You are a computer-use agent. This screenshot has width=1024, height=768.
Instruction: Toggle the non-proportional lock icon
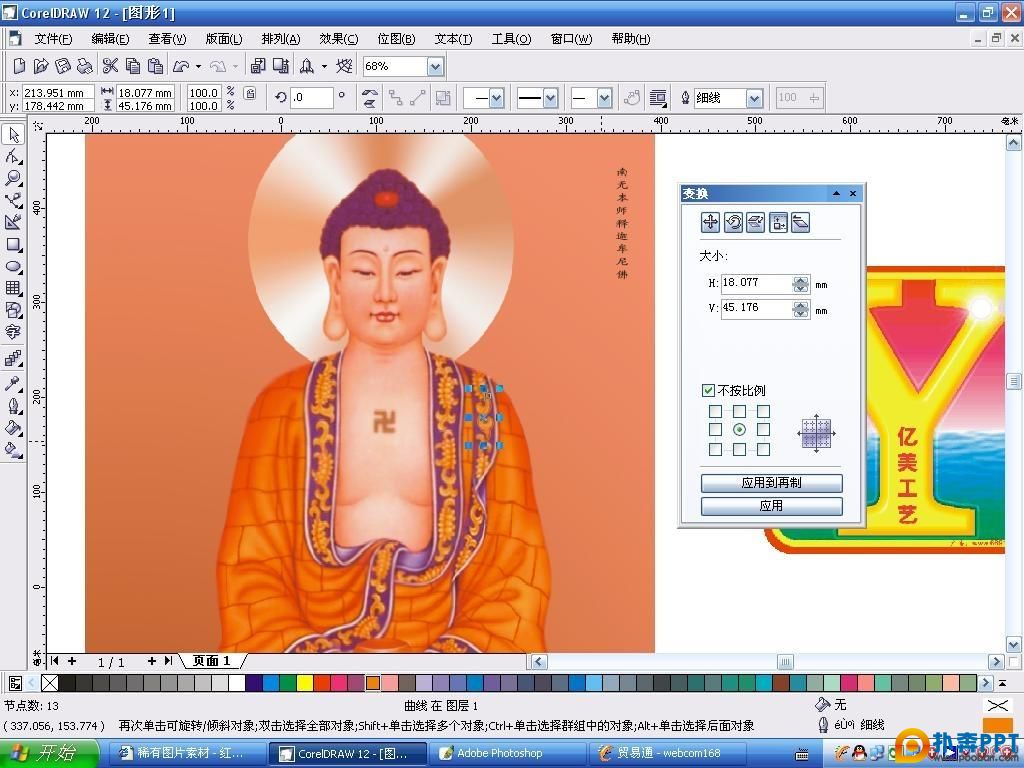[250, 93]
